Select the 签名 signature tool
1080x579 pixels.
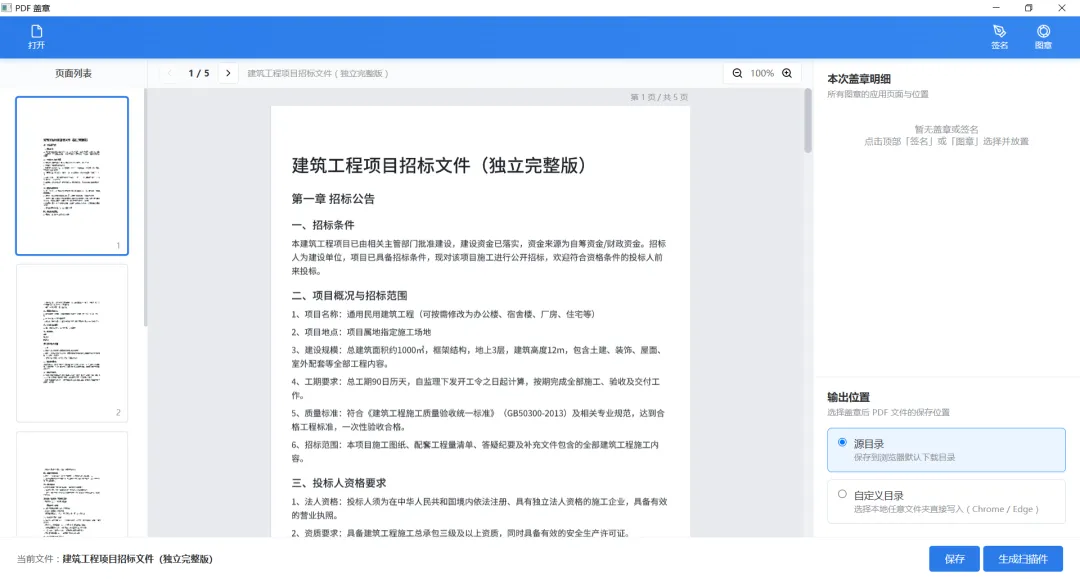coord(999,36)
